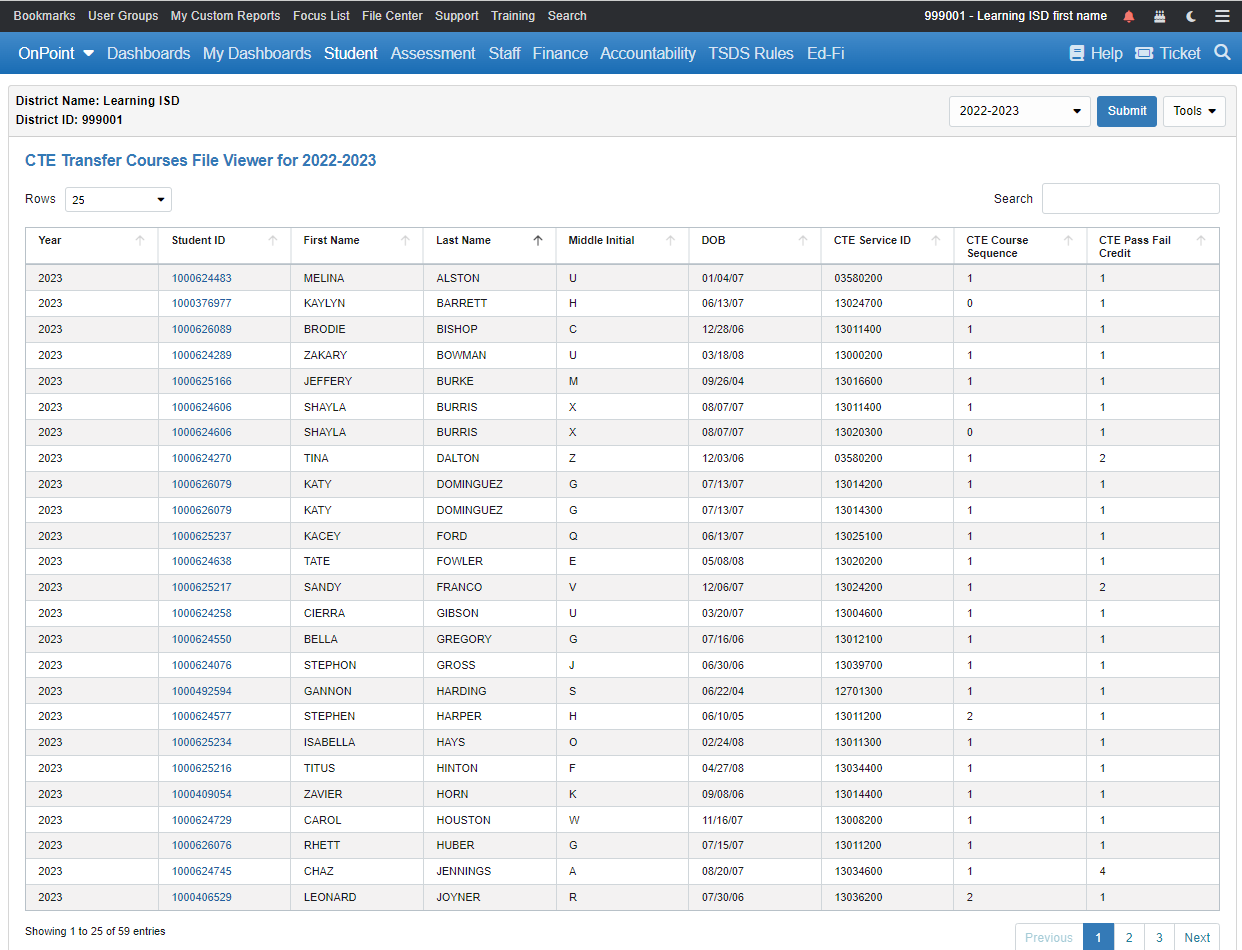
Task: Toggle dark mode with the moon icon
Action: pos(1190,16)
